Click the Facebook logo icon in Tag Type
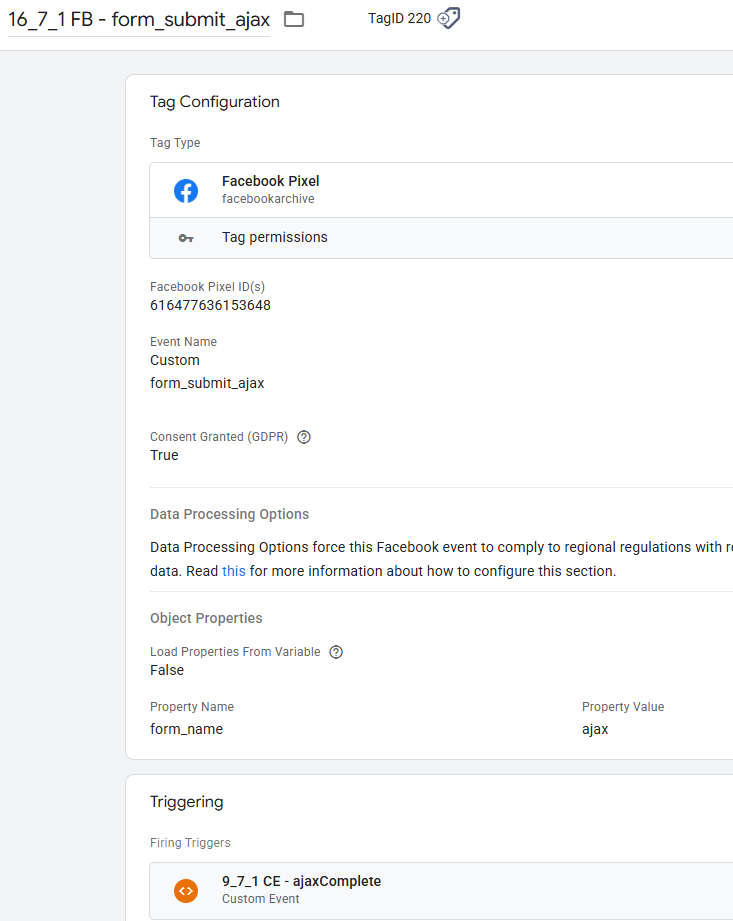 pyautogui.click(x=186, y=190)
